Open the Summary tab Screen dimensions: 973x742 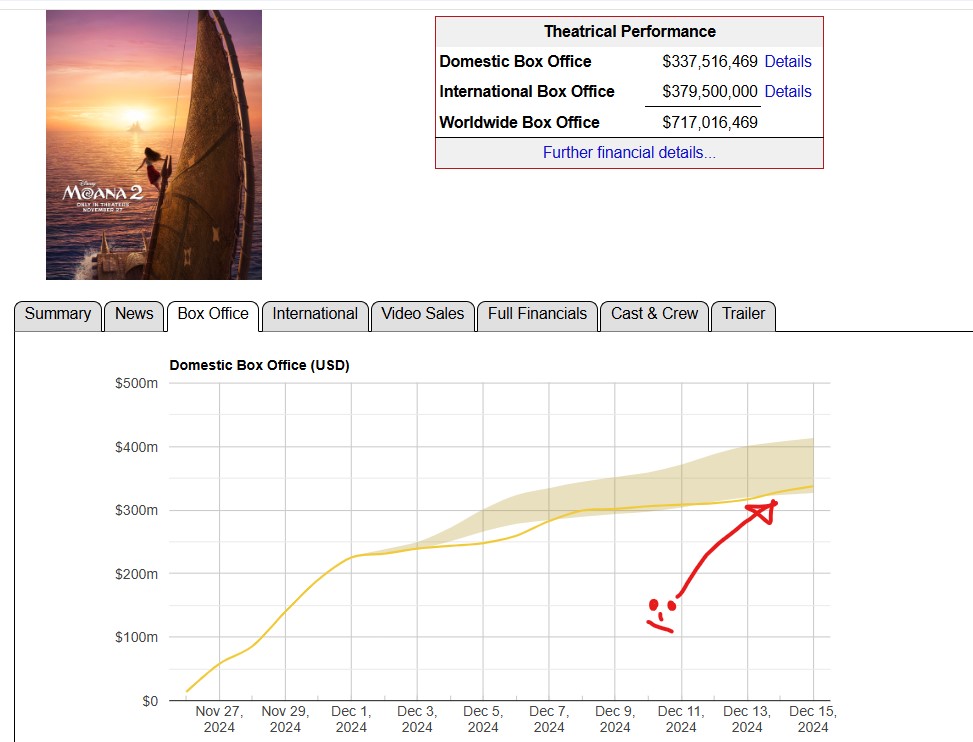coord(58,314)
